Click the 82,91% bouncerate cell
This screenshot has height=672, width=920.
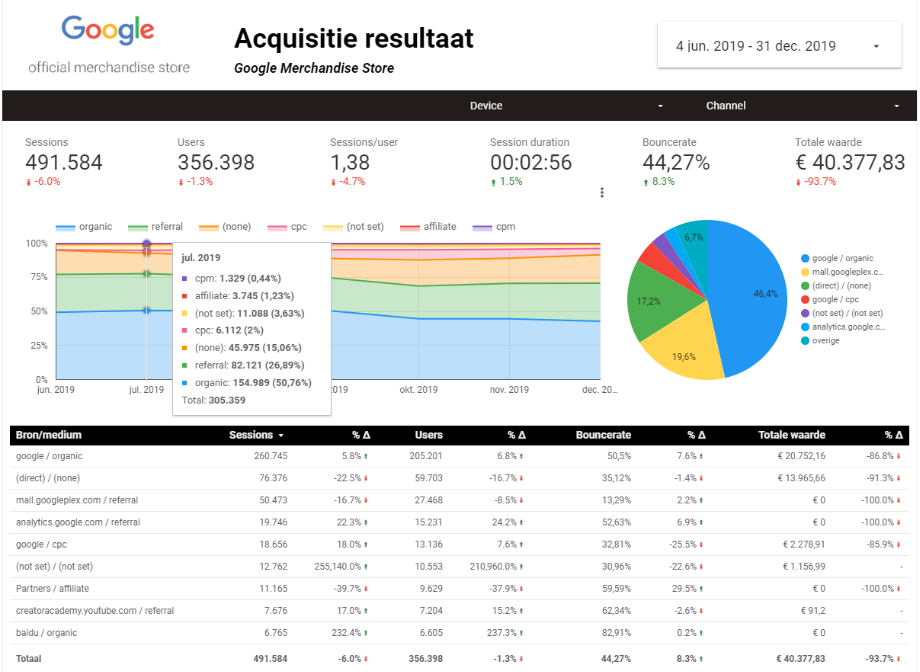tap(616, 633)
